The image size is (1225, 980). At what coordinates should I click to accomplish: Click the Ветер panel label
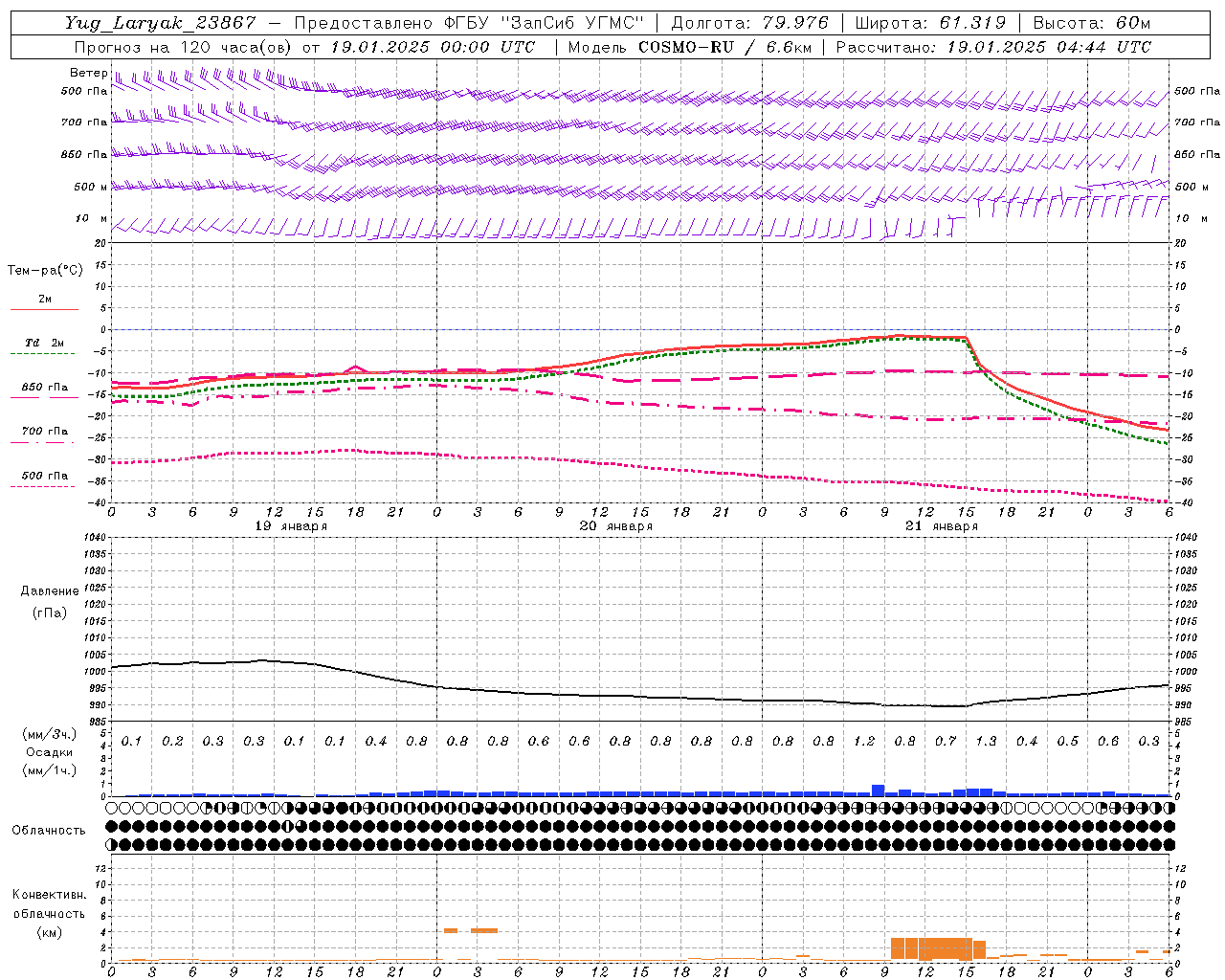pyautogui.click(x=88, y=73)
